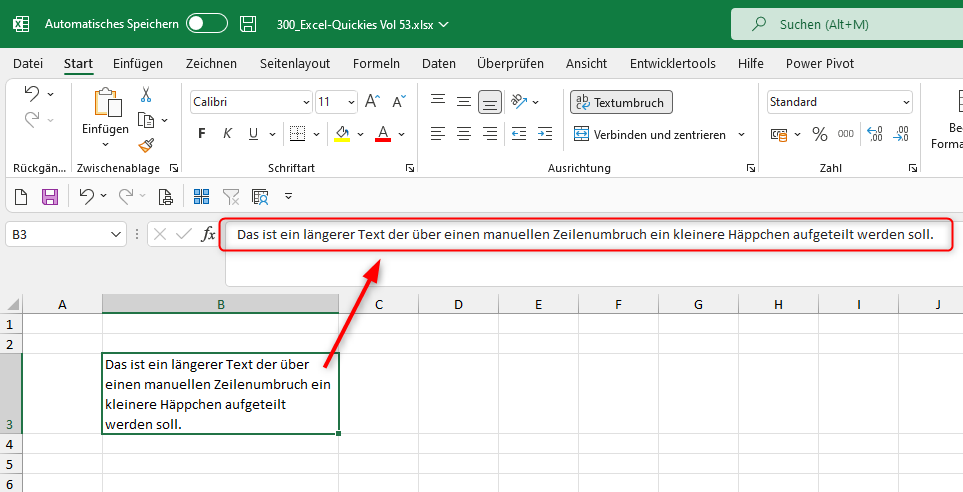Image resolution: width=963 pixels, height=492 pixels.
Task: Click the scissors cut icon
Action: [x=146, y=94]
